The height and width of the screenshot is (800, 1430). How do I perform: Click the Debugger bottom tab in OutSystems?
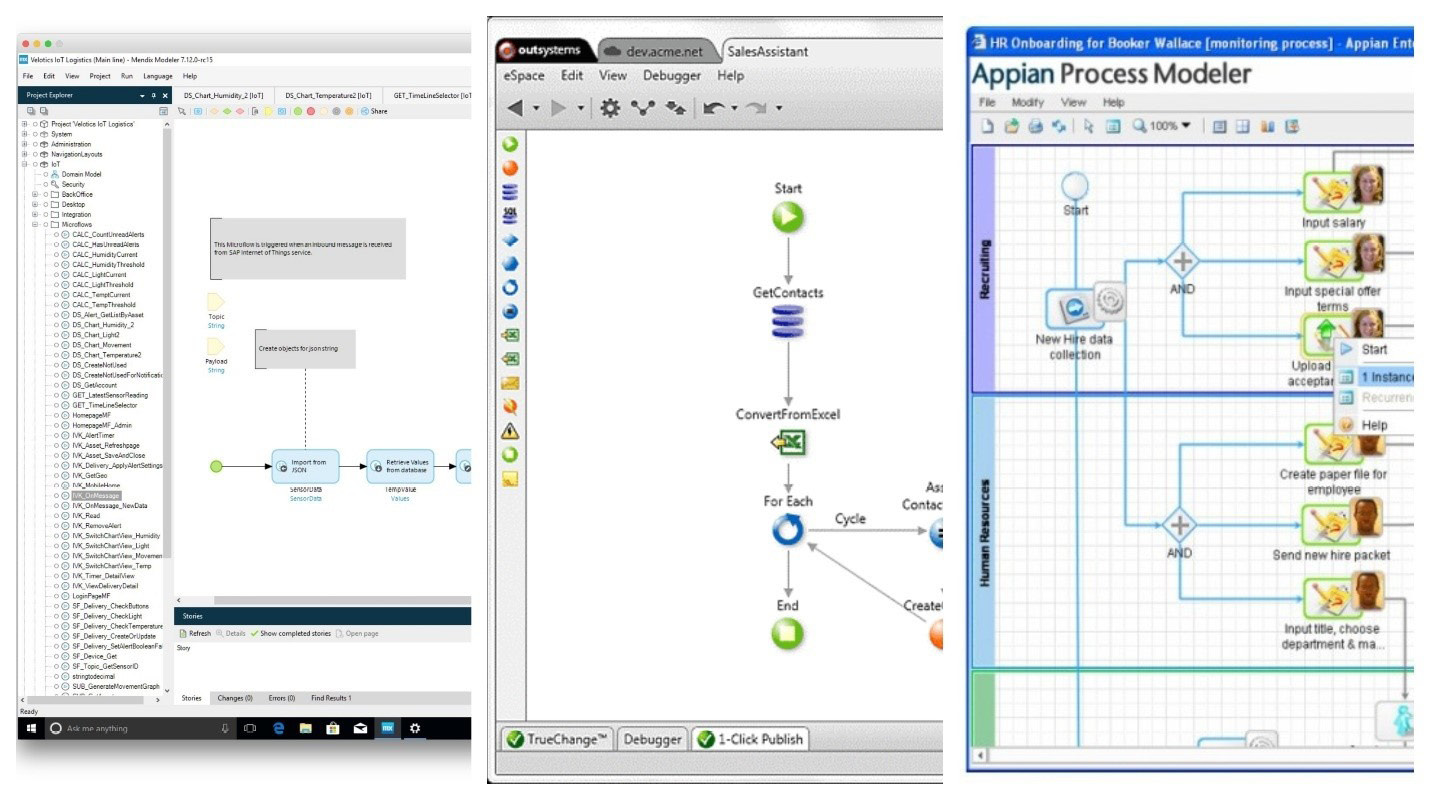(x=652, y=739)
